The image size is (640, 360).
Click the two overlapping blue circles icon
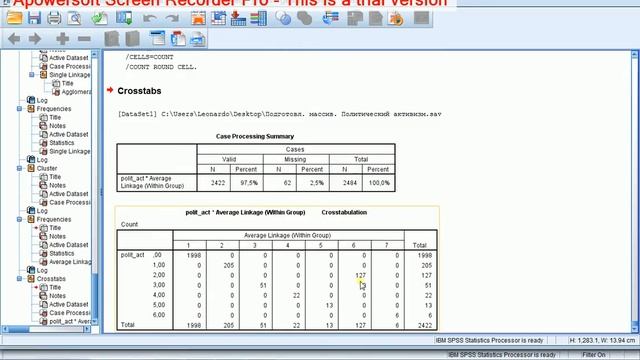click(x=283, y=18)
